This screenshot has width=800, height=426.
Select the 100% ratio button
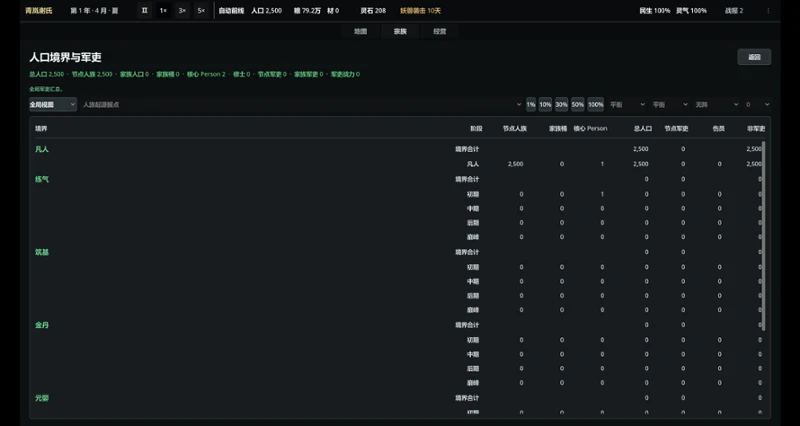click(x=595, y=104)
